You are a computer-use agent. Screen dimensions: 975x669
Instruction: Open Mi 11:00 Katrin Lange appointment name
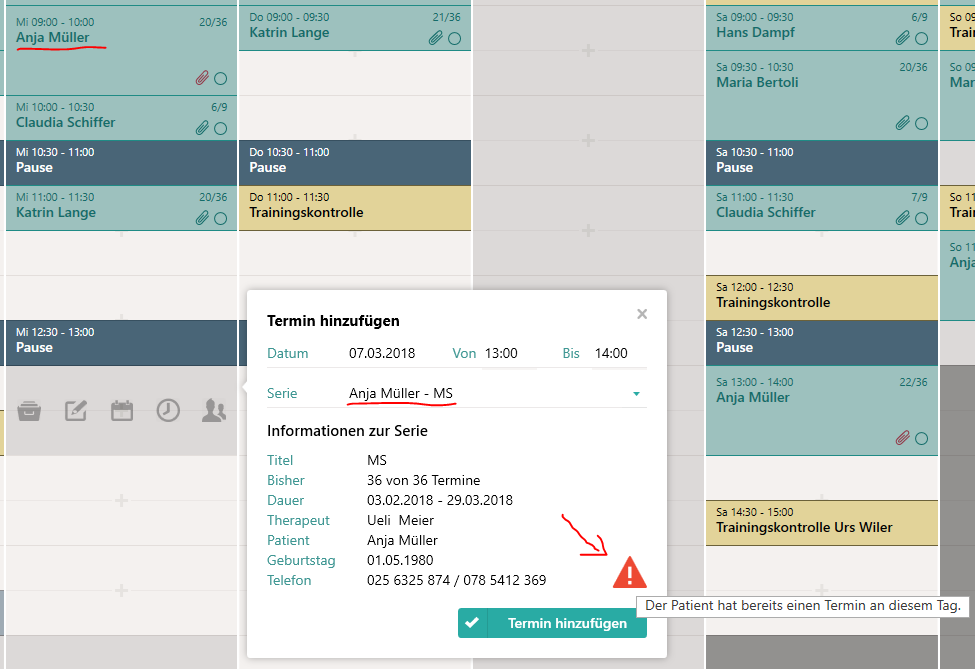click(56, 212)
